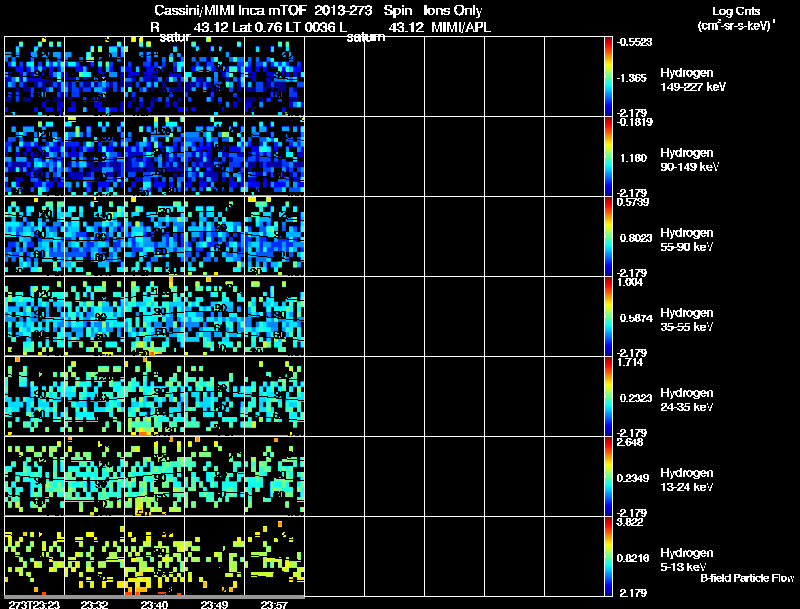Select the 23:40 time label on axis
Screen dimensions: 800x609
tap(154, 604)
